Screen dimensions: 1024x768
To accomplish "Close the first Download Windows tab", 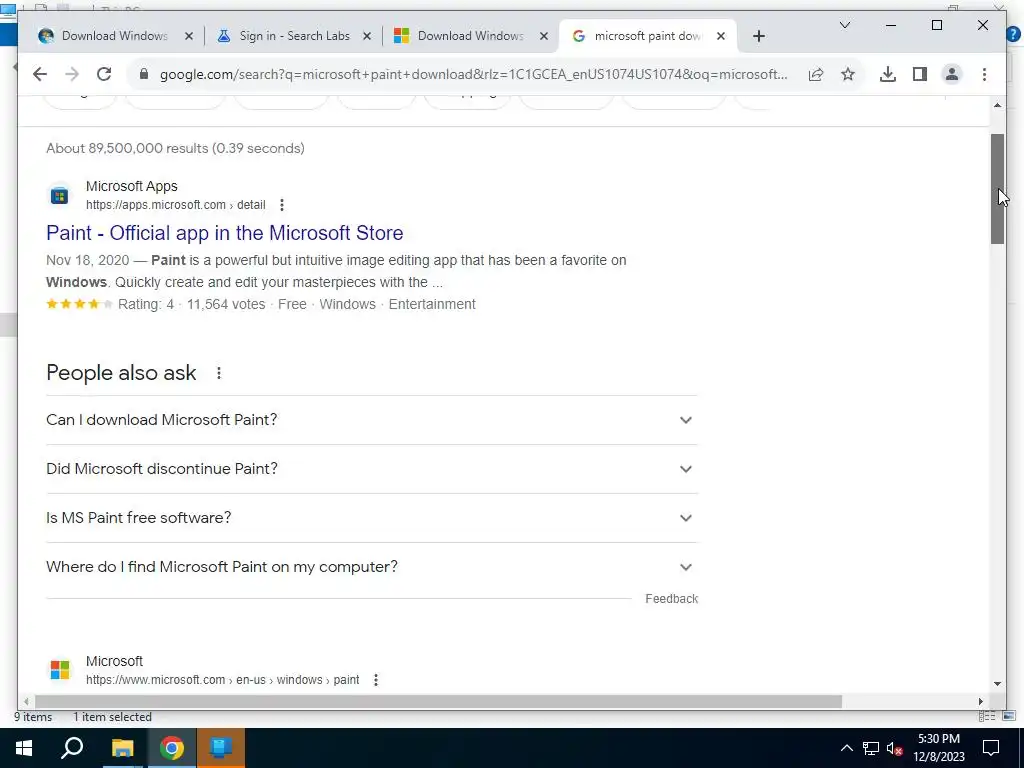I will pyautogui.click(x=189, y=37).
